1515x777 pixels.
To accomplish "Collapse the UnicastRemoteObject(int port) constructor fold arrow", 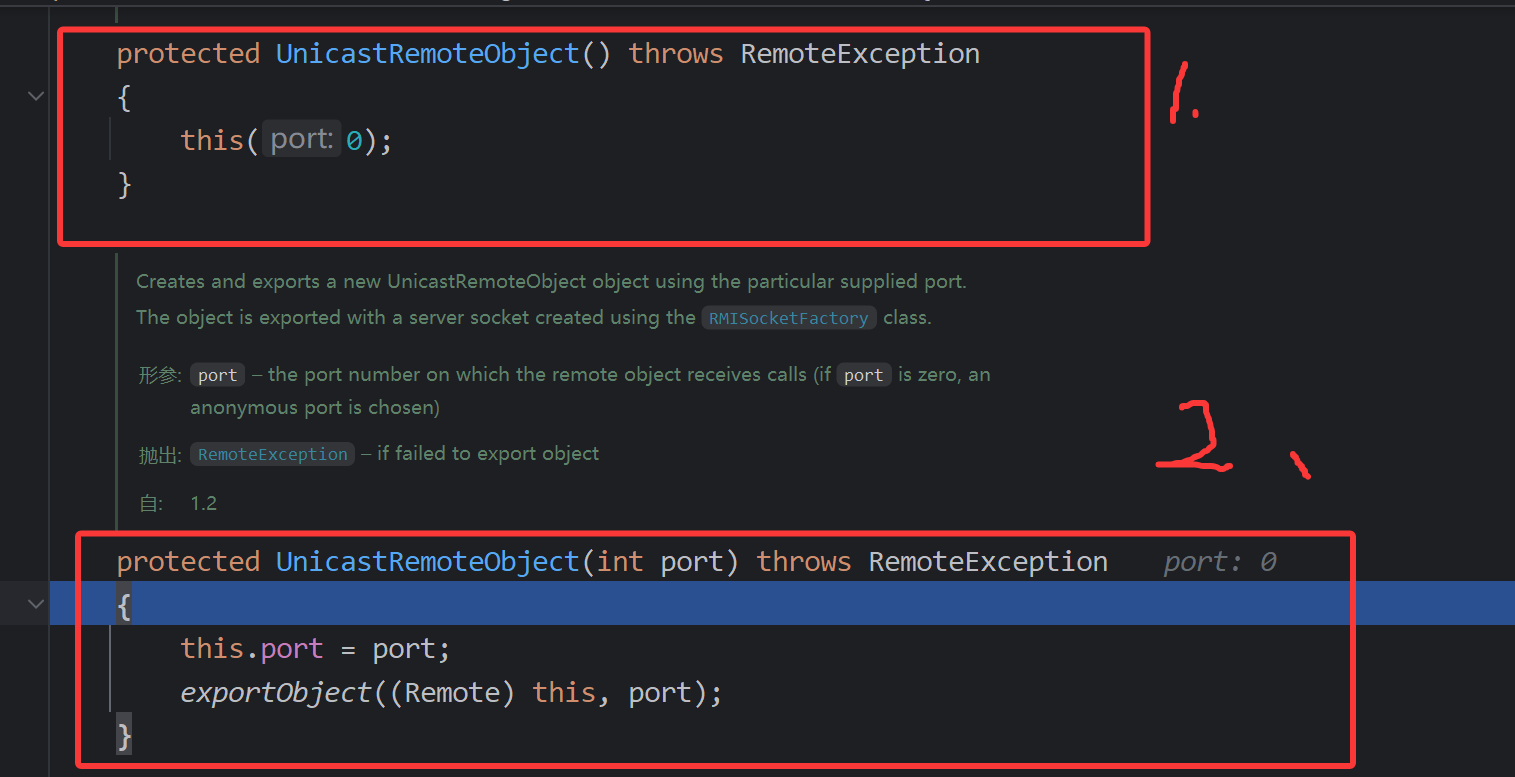I will click(x=36, y=604).
